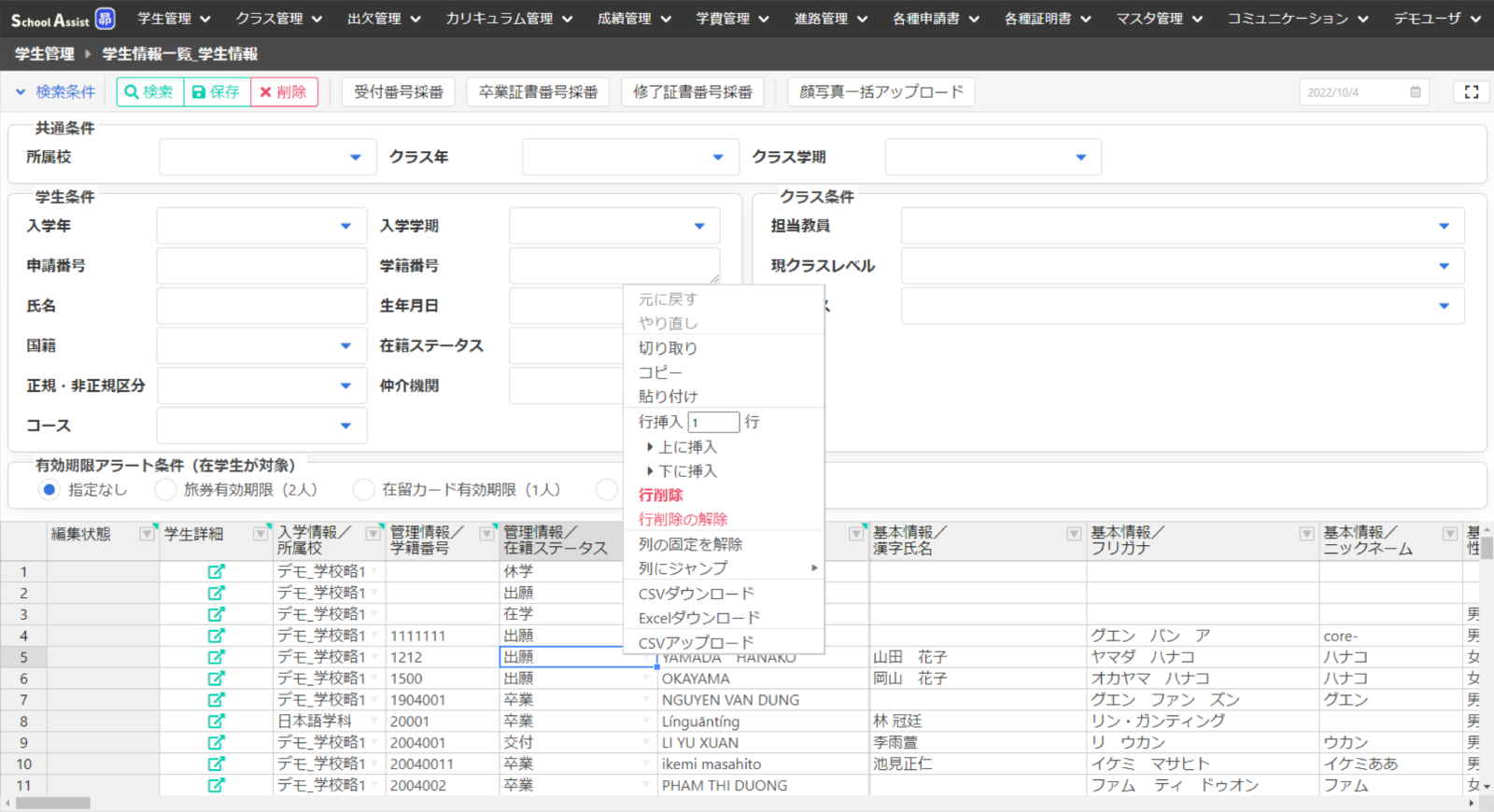Open student detail icon in row 8
Image resolution: width=1494 pixels, height=812 pixels.
tap(216, 721)
